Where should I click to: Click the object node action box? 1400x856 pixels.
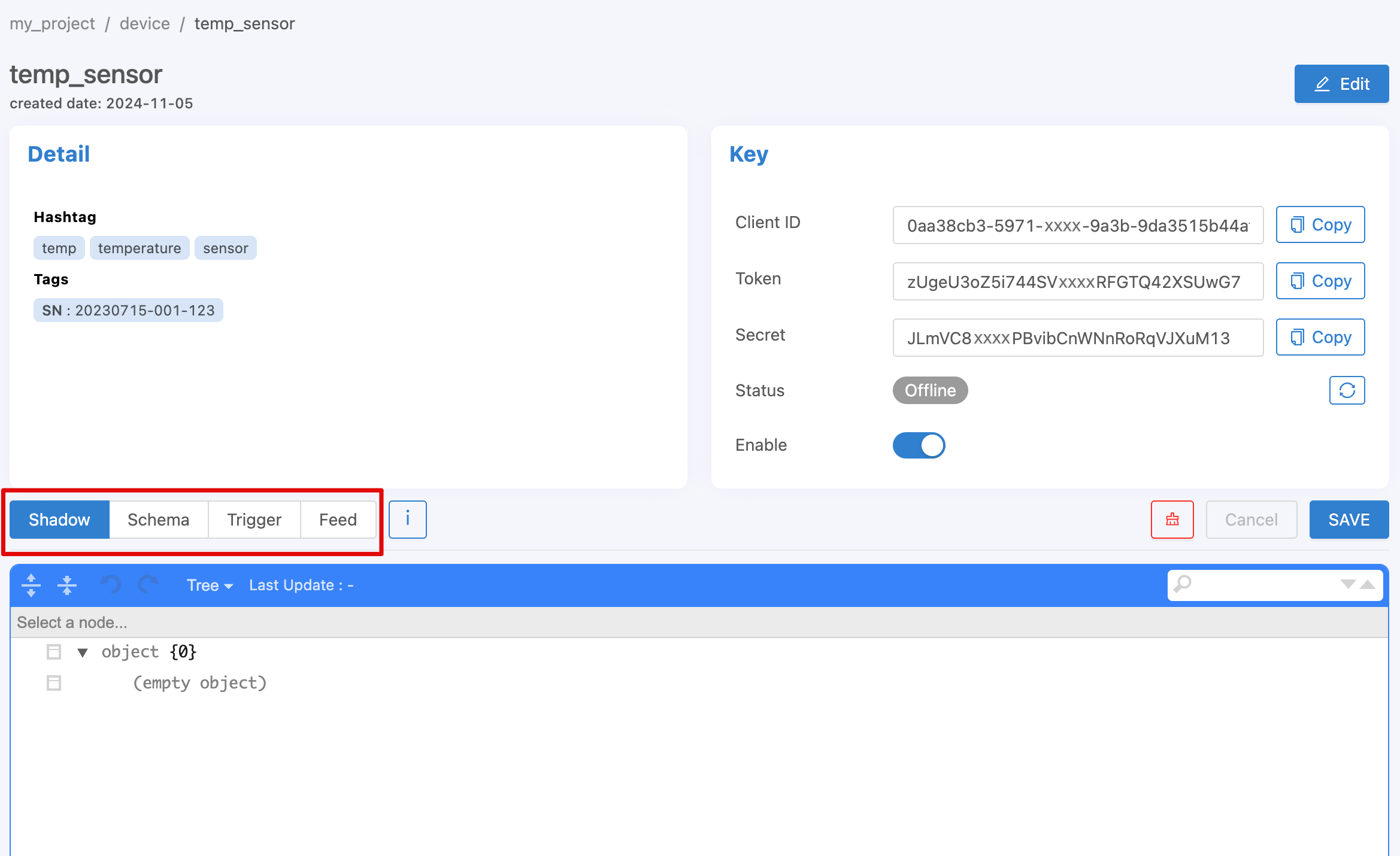[54, 652]
